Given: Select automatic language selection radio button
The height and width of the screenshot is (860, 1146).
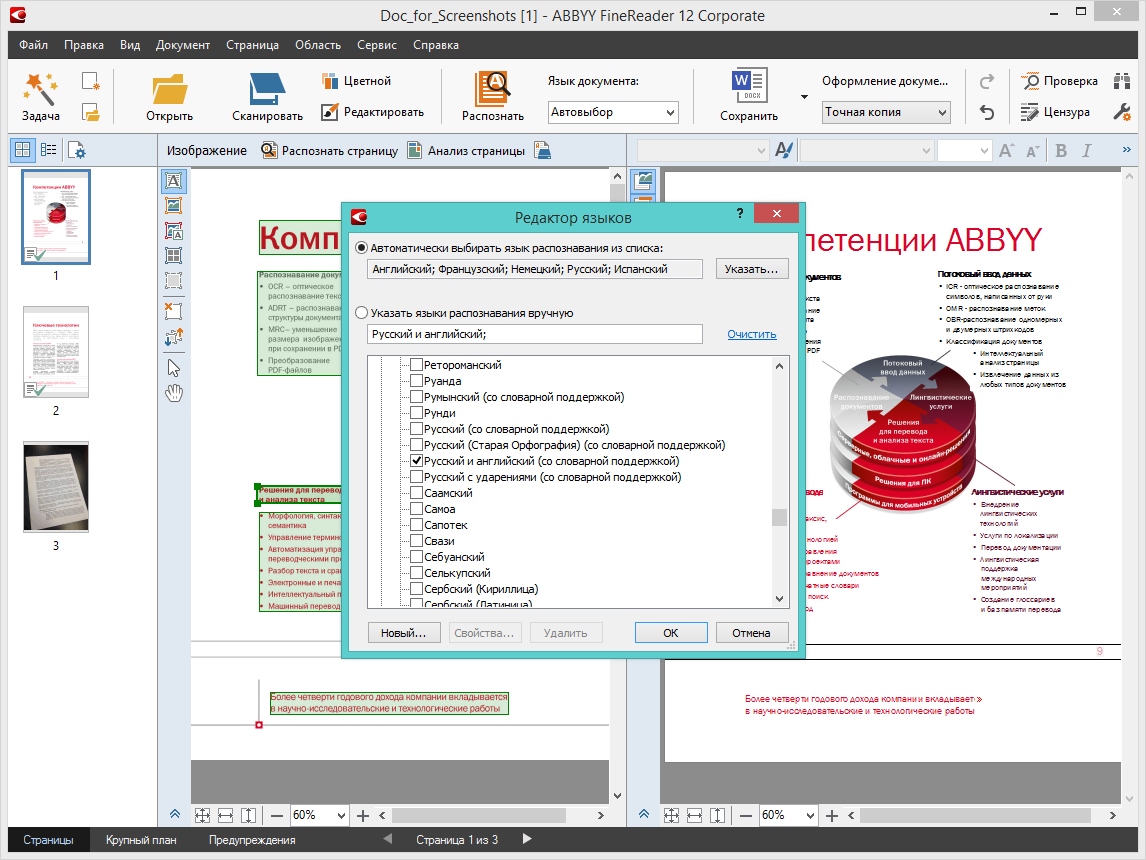Looking at the screenshot, I should pyautogui.click(x=361, y=248).
